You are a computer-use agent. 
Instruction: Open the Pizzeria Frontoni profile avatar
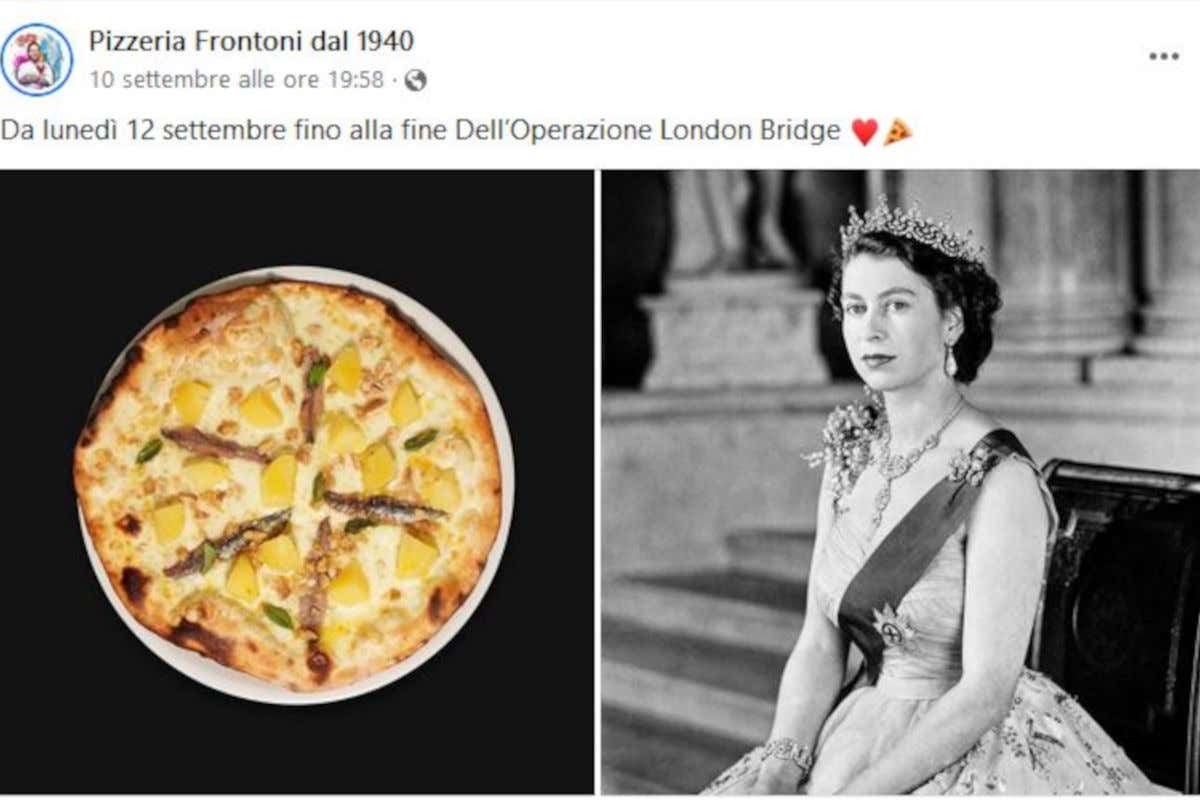coord(36,59)
